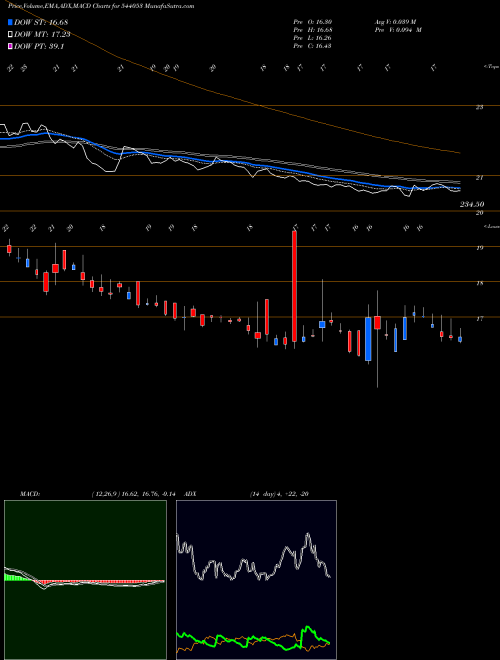The image size is (500, 660).
Task: Select the 'Pre V: 0.094 M' value
Action: point(399,30)
